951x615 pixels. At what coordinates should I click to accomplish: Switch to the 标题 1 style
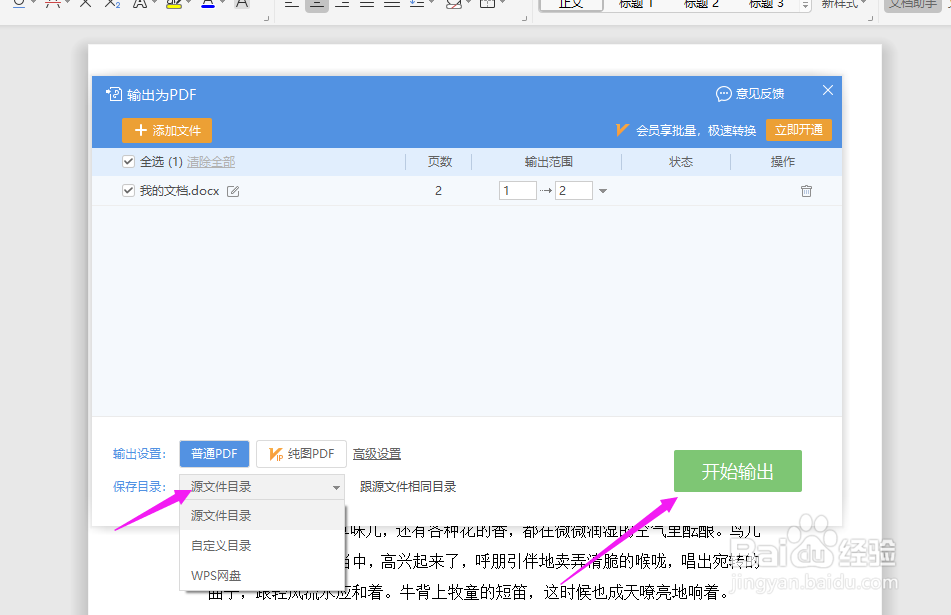pyautogui.click(x=636, y=4)
